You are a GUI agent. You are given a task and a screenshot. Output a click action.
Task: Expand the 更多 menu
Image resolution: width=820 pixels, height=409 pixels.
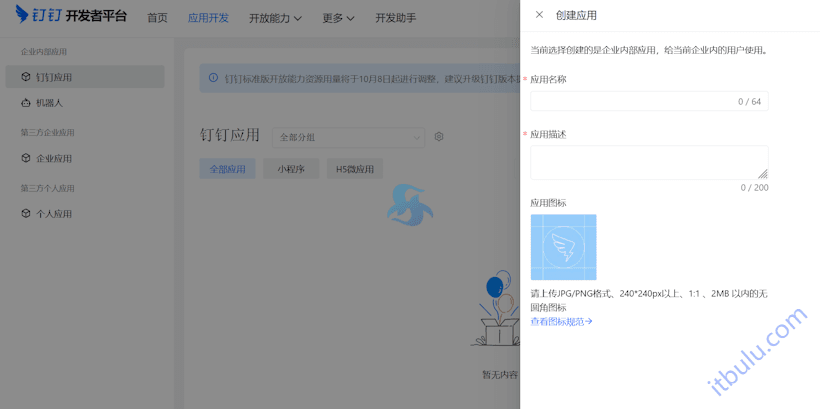(x=338, y=18)
